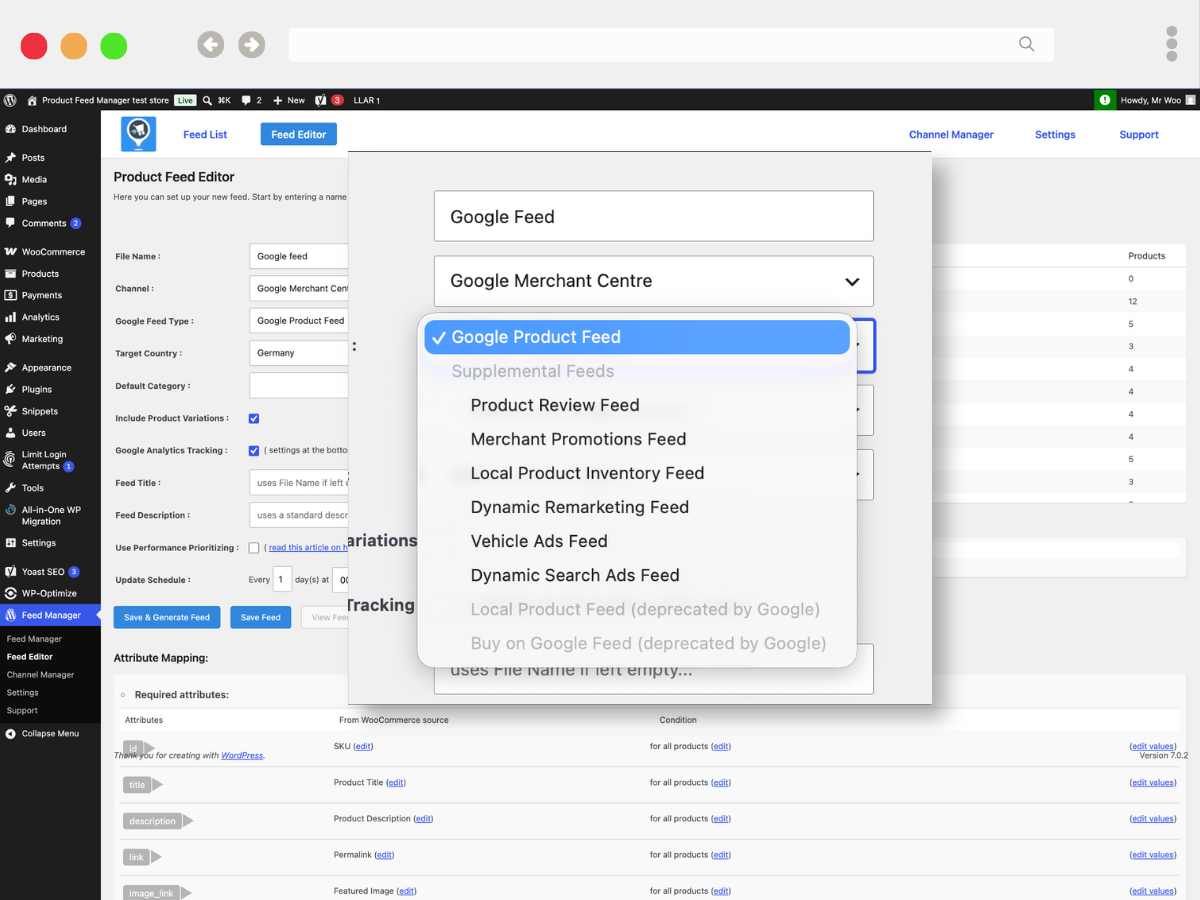The width and height of the screenshot is (1200, 900).
Task: Pick Vehicle Ads Feed option
Action: coord(539,541)
